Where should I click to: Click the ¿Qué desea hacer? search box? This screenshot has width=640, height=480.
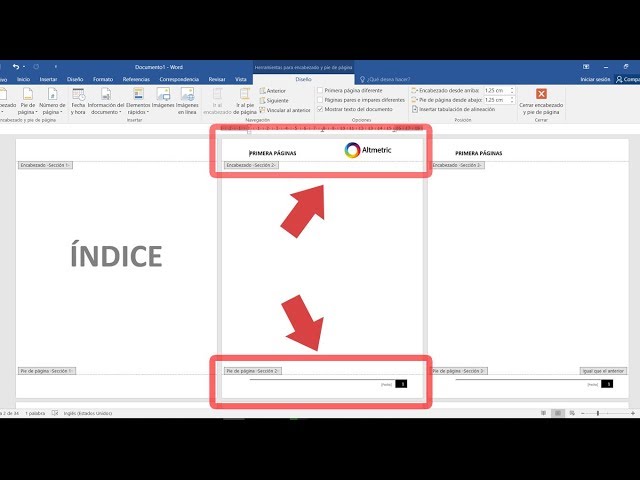[390, 79]
